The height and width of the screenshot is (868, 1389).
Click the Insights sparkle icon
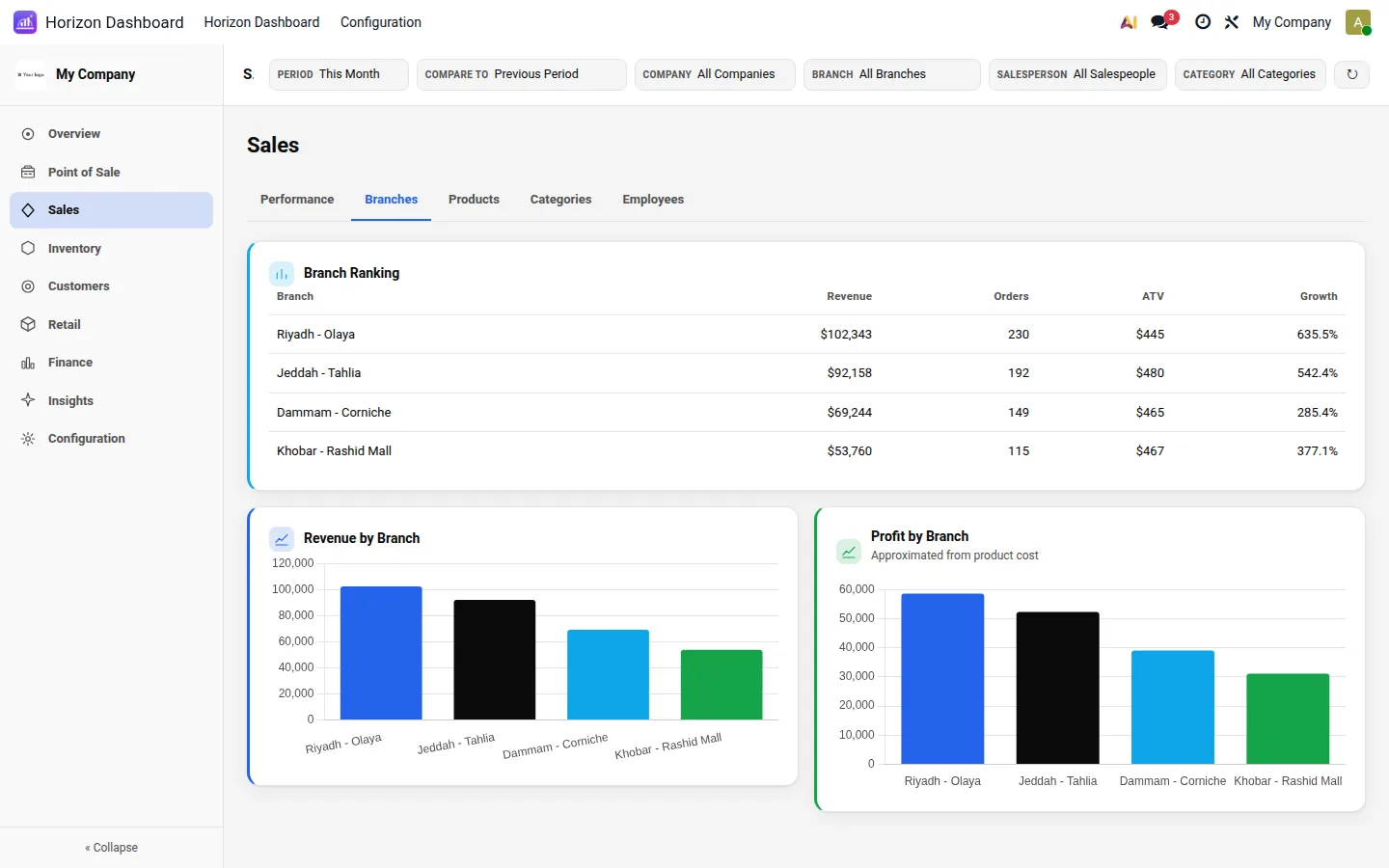(28, 400)
